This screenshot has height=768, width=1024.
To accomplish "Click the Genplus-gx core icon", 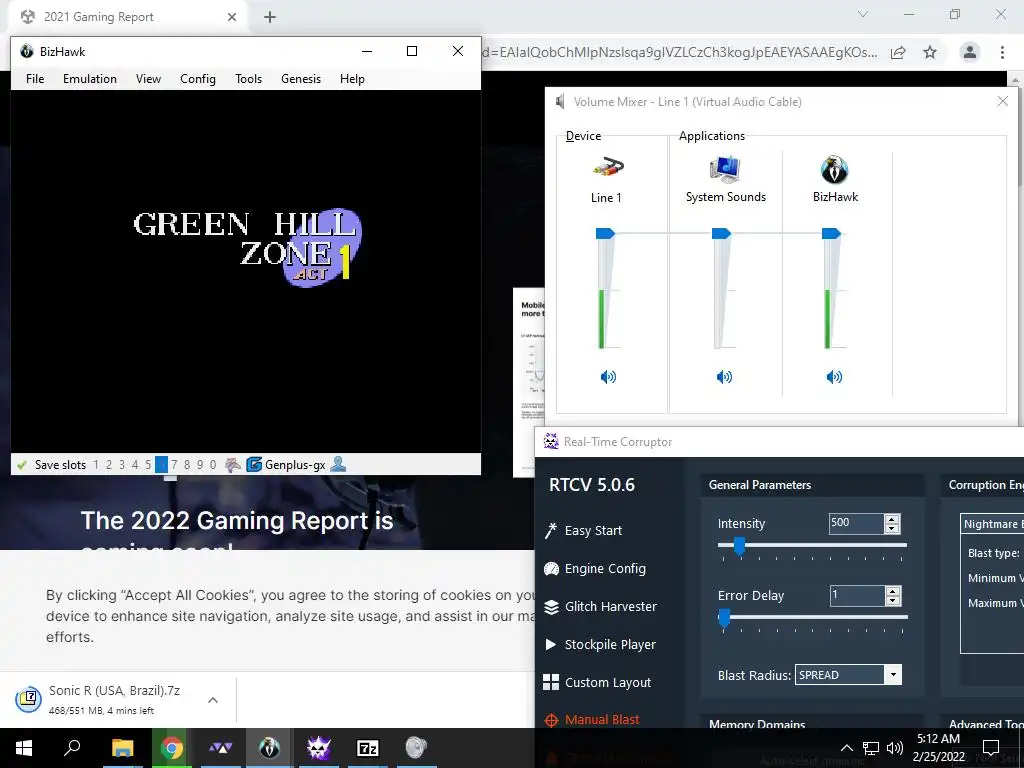I will pos(254,465).
